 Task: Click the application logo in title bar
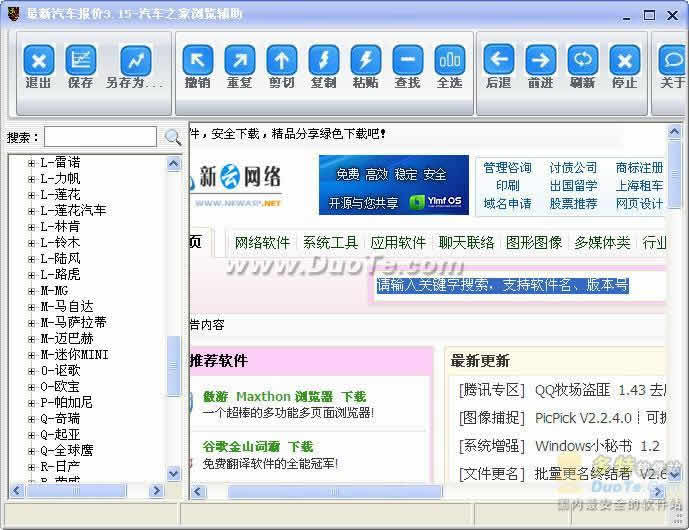14,14
